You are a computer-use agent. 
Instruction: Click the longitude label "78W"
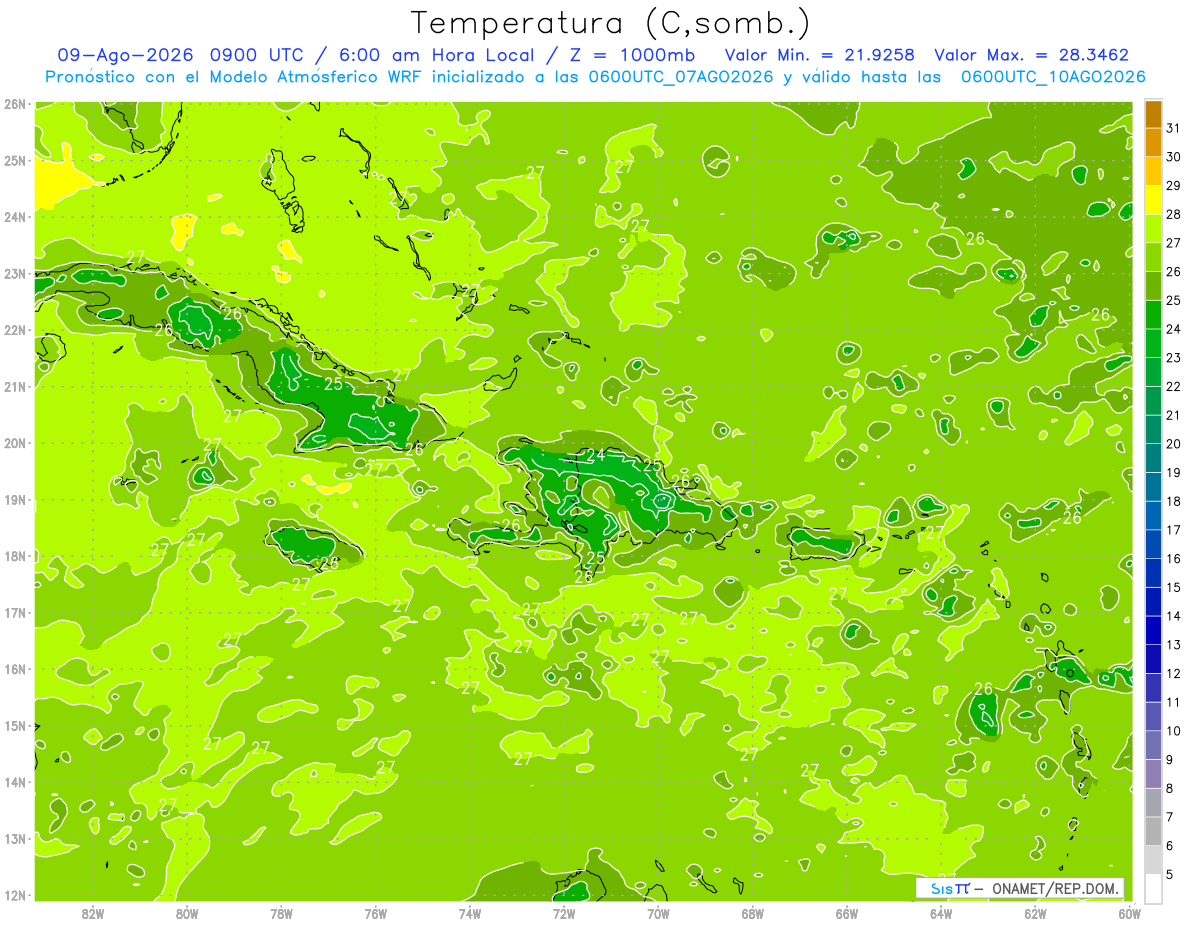(x=282, y=913)
